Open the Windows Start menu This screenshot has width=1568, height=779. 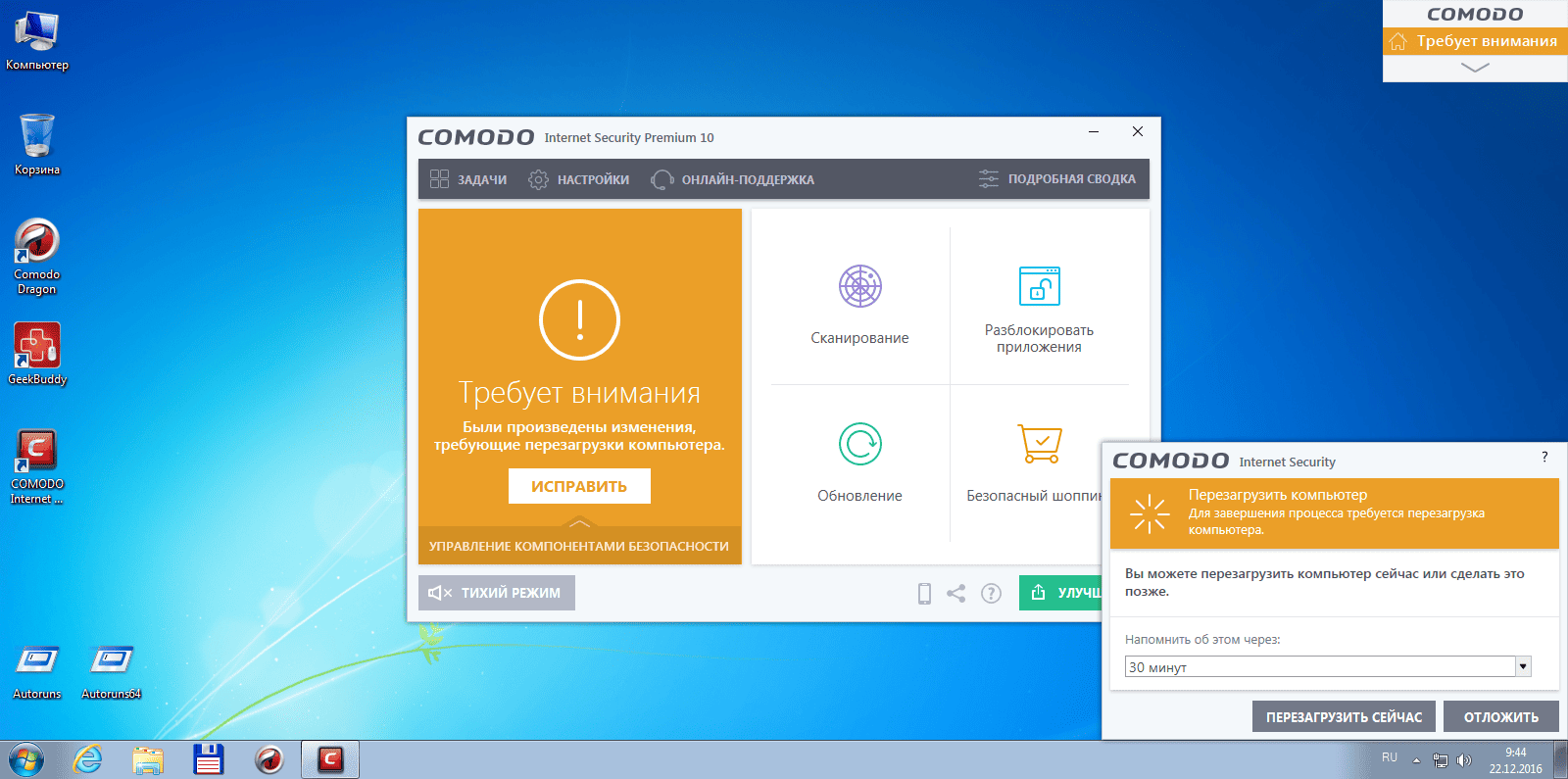pos(25,759)
